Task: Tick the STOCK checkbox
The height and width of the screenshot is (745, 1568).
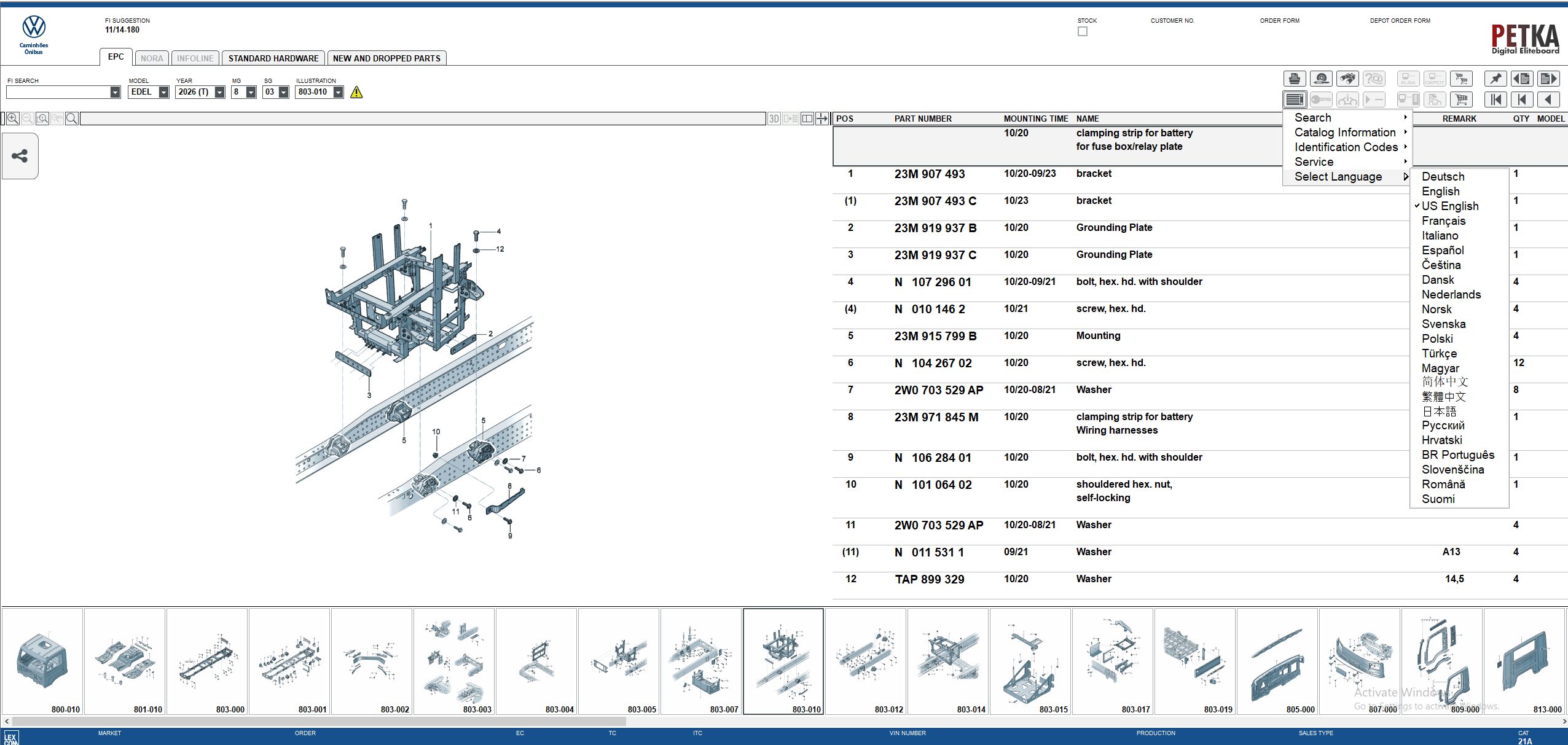Action: pyautogui.click(x=1083, y=31)
